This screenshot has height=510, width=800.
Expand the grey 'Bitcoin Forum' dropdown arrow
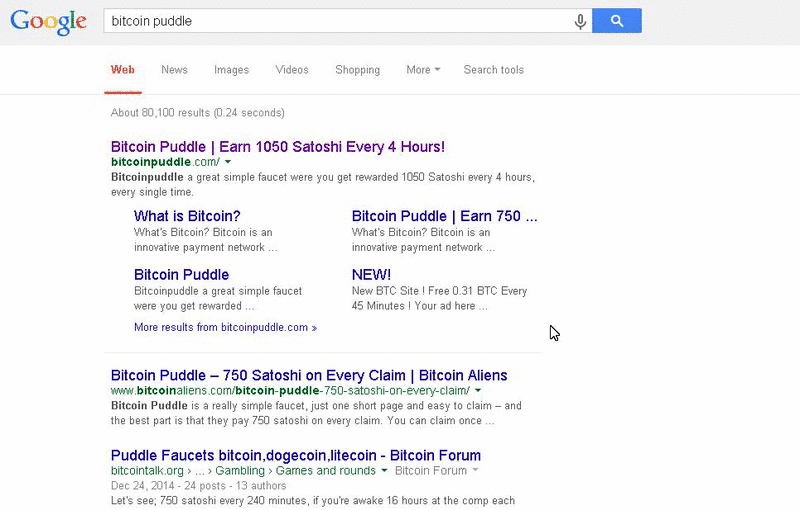pos(476,470)
